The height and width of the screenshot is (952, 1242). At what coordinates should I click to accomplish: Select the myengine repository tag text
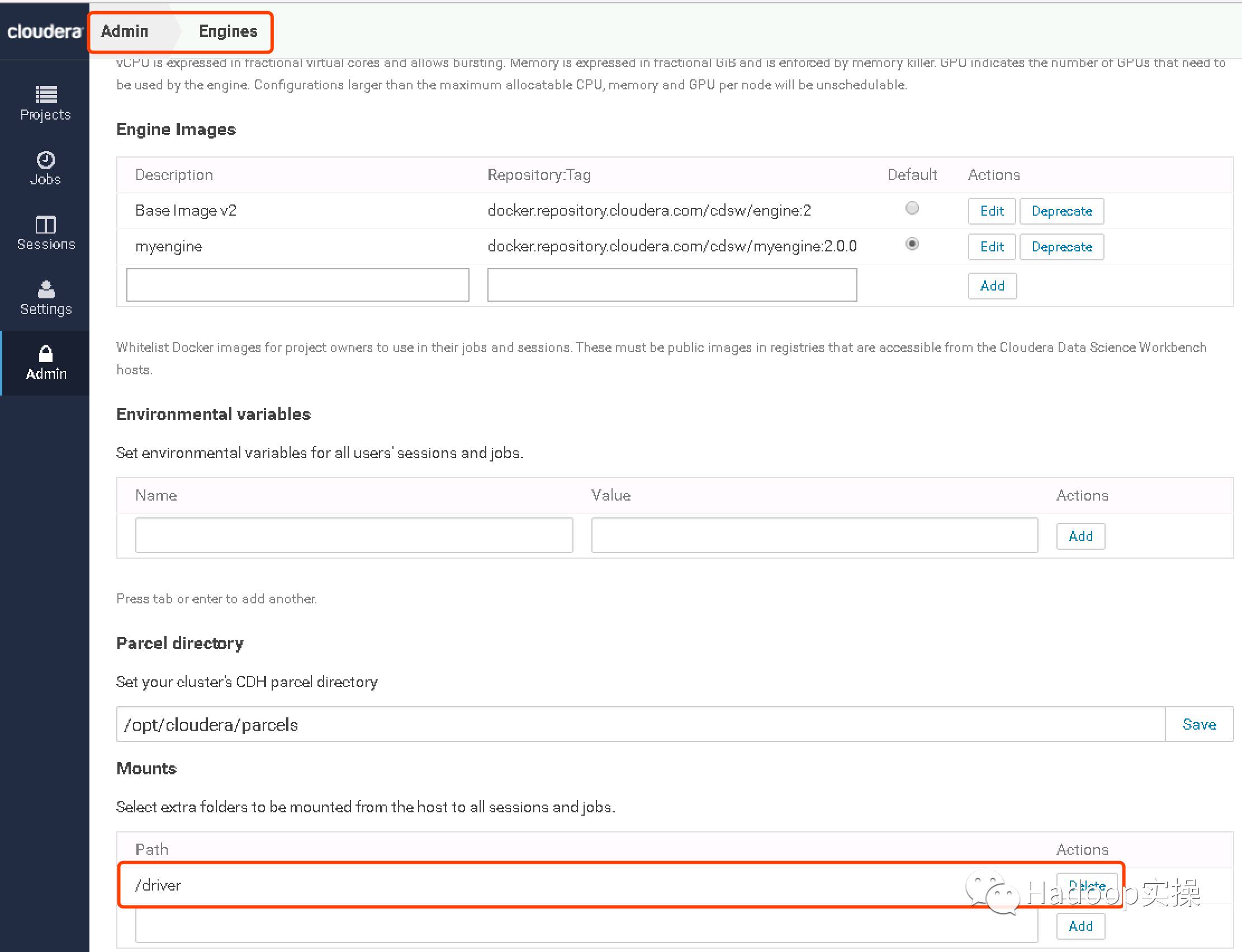672,246
